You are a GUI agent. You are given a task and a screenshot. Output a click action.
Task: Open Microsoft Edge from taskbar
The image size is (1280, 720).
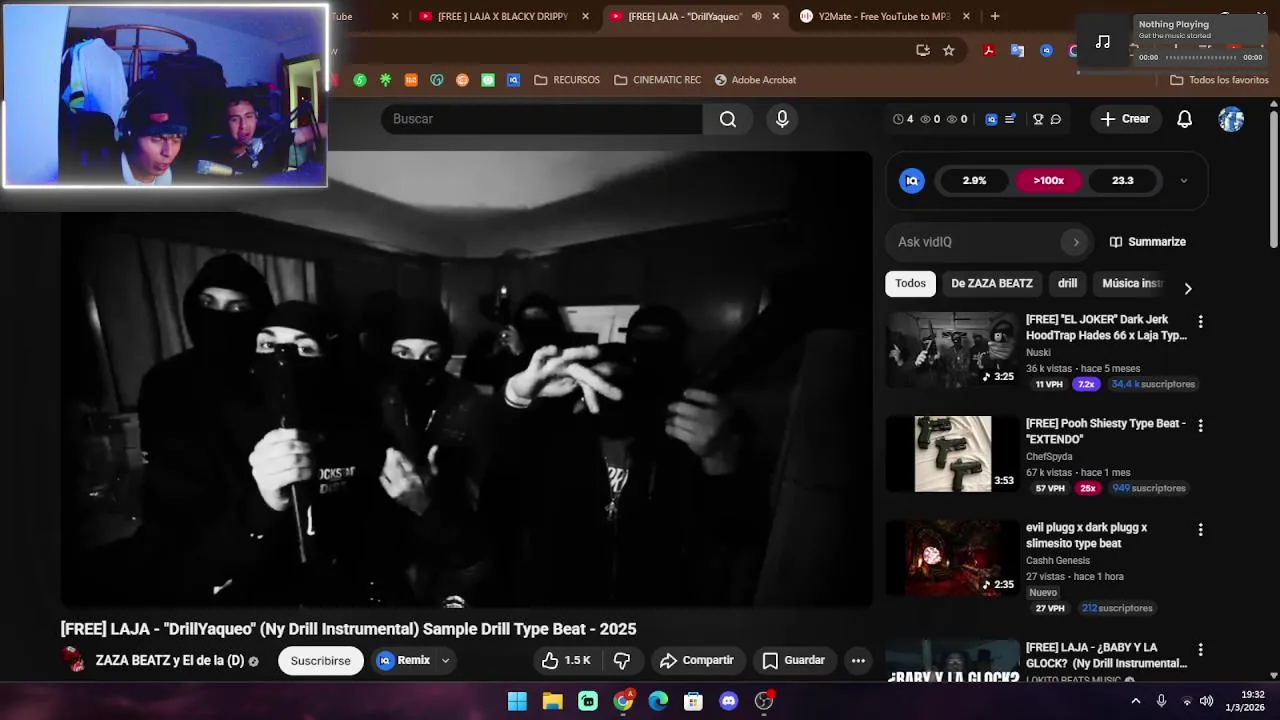(x=658, y=701)
